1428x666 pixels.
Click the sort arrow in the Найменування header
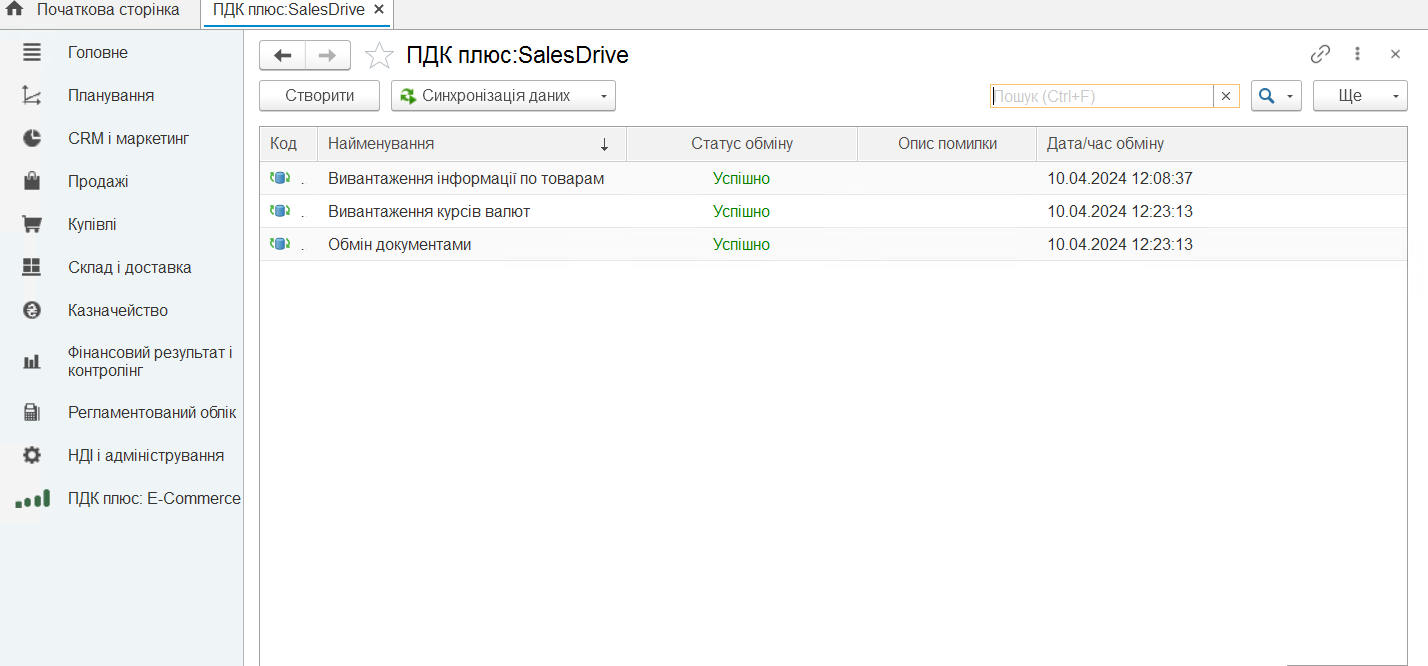pyautogui.click(x=604, y=145)
